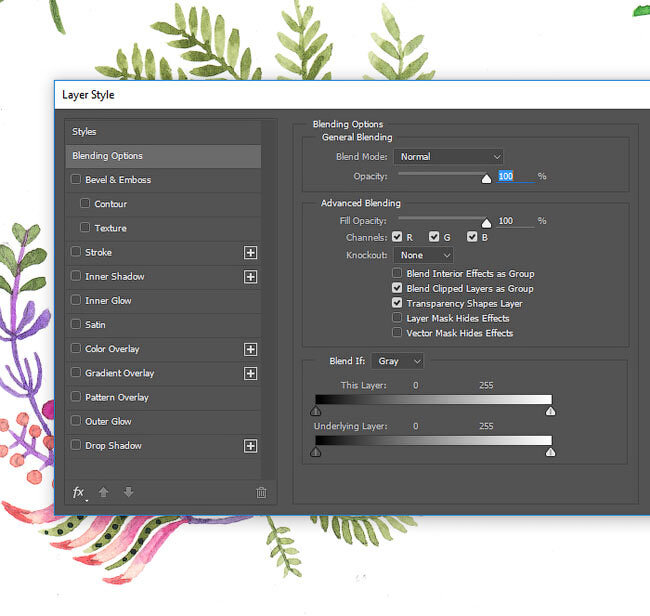Click This Layer black point slider handle
Screen dimensions: 650x616
tap(315, 411)
